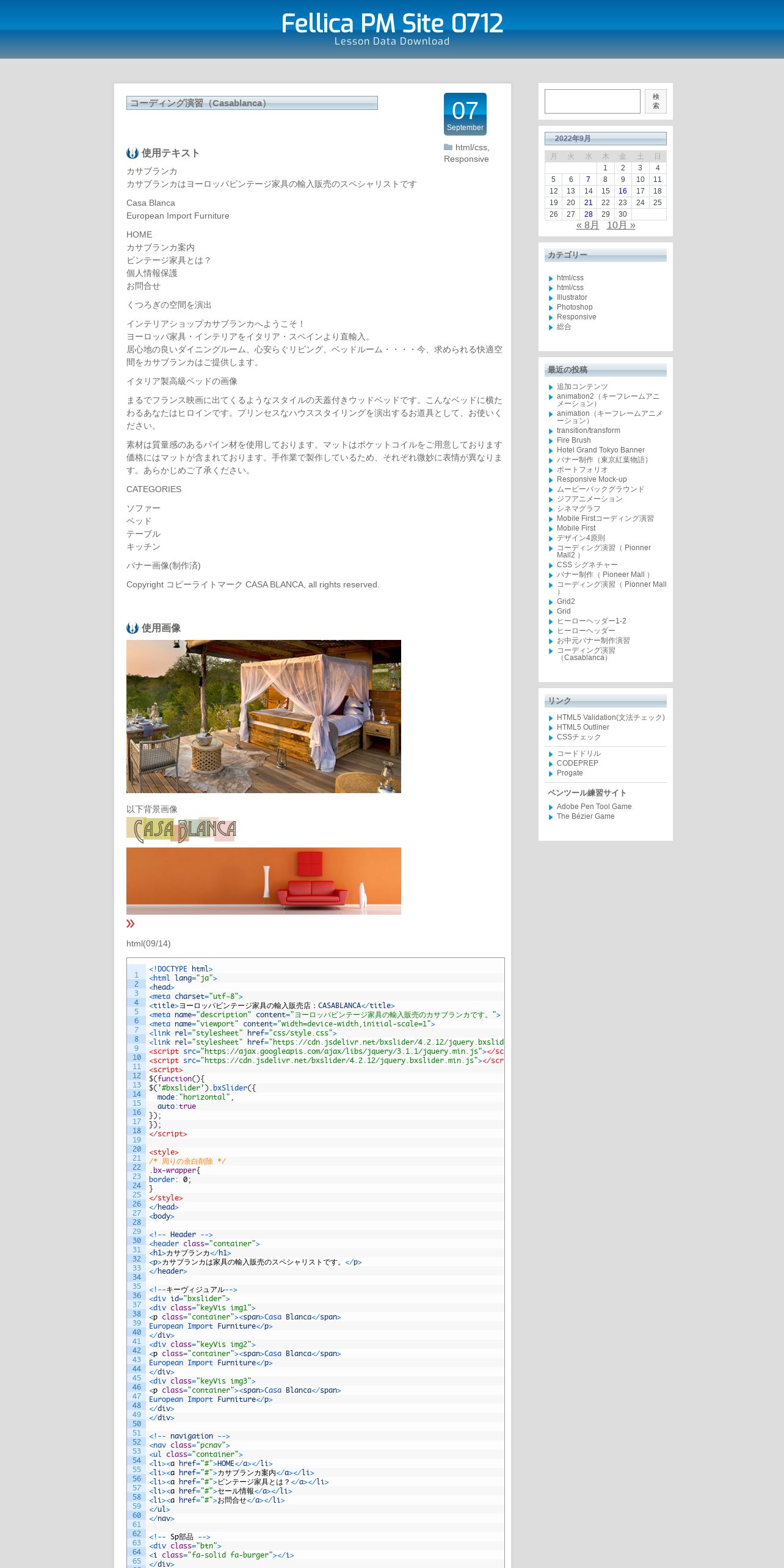This screenshot has width=784, height=1568.
Task: Click the icon beside 使用テキスト heading
Action: (132, 153)
